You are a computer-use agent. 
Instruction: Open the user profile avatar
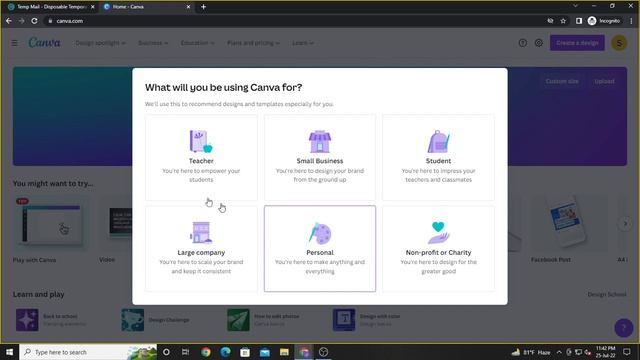pos(619,43)
